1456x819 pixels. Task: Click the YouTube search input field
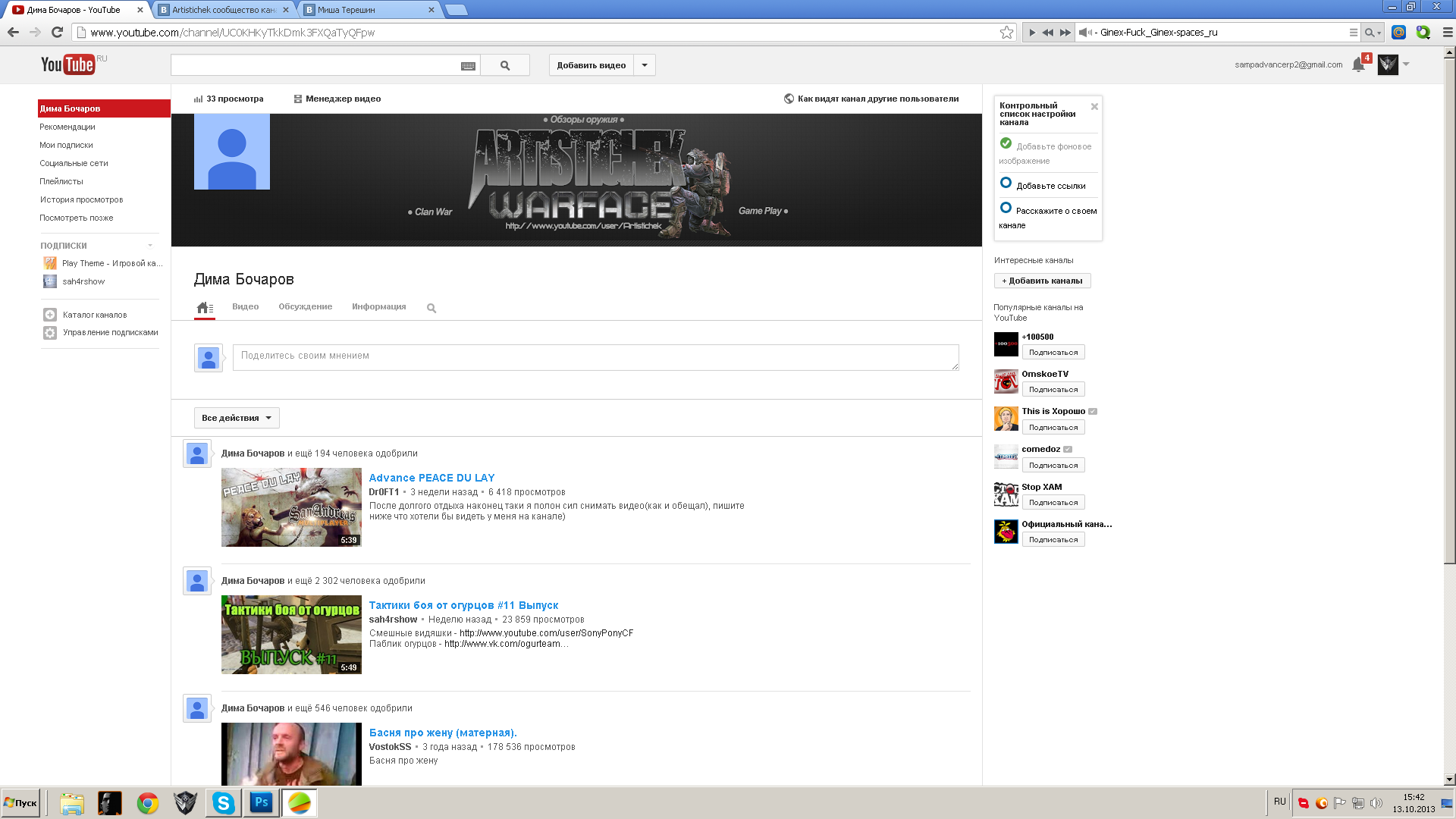click(x=315, y=65)
